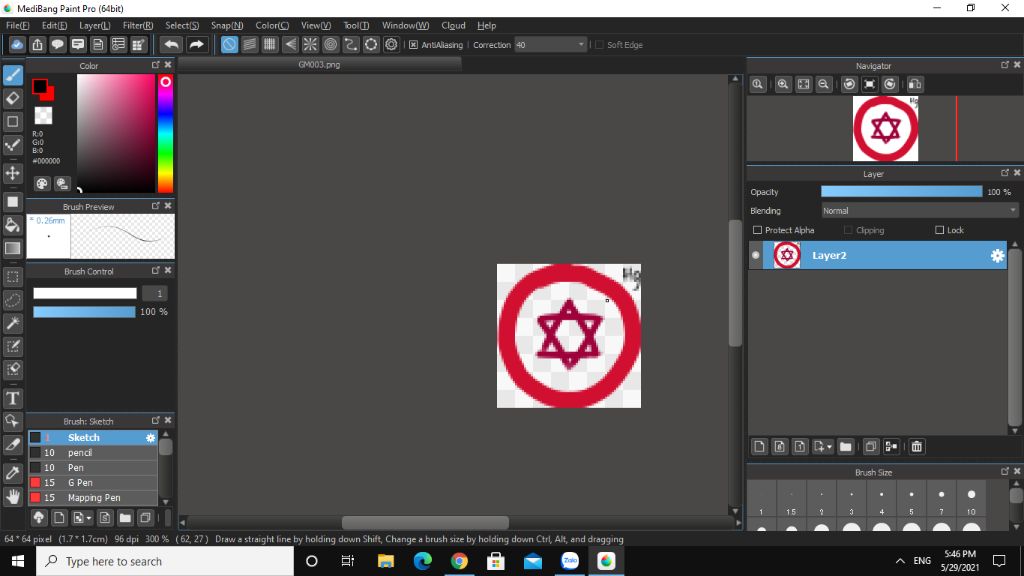This screenshot has width=1024, height=576.
Task: Enable the radial snap guide
Action: [310, 44]
